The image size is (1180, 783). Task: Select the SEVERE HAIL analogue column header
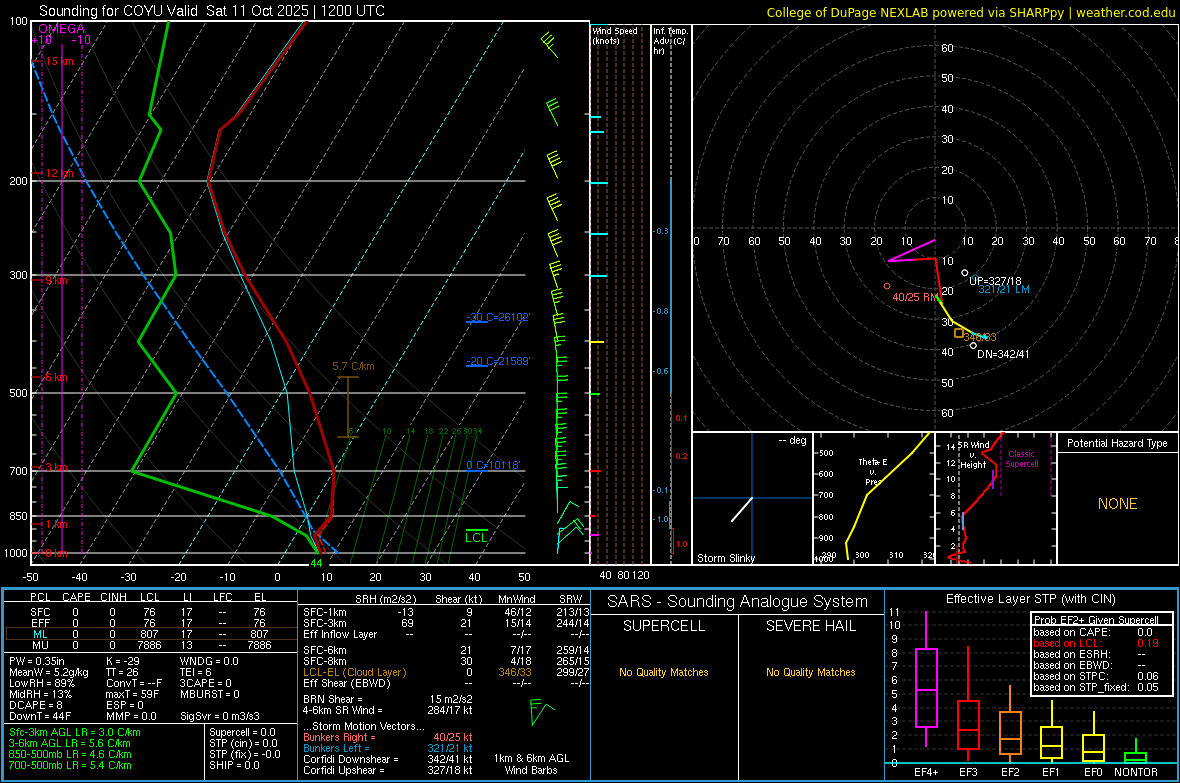click(810, 626)
